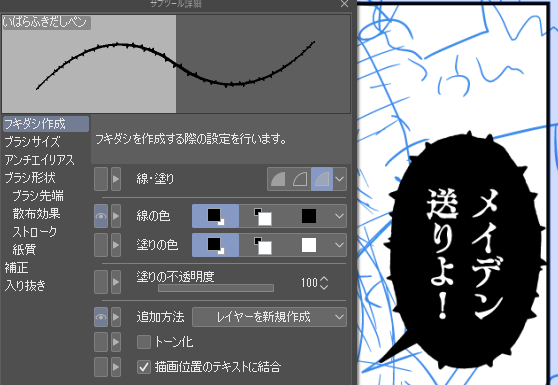Expand the arrow beside 線・塗り
The height and width of the screenshot is (385, 558).
click(x=116, y=179)
